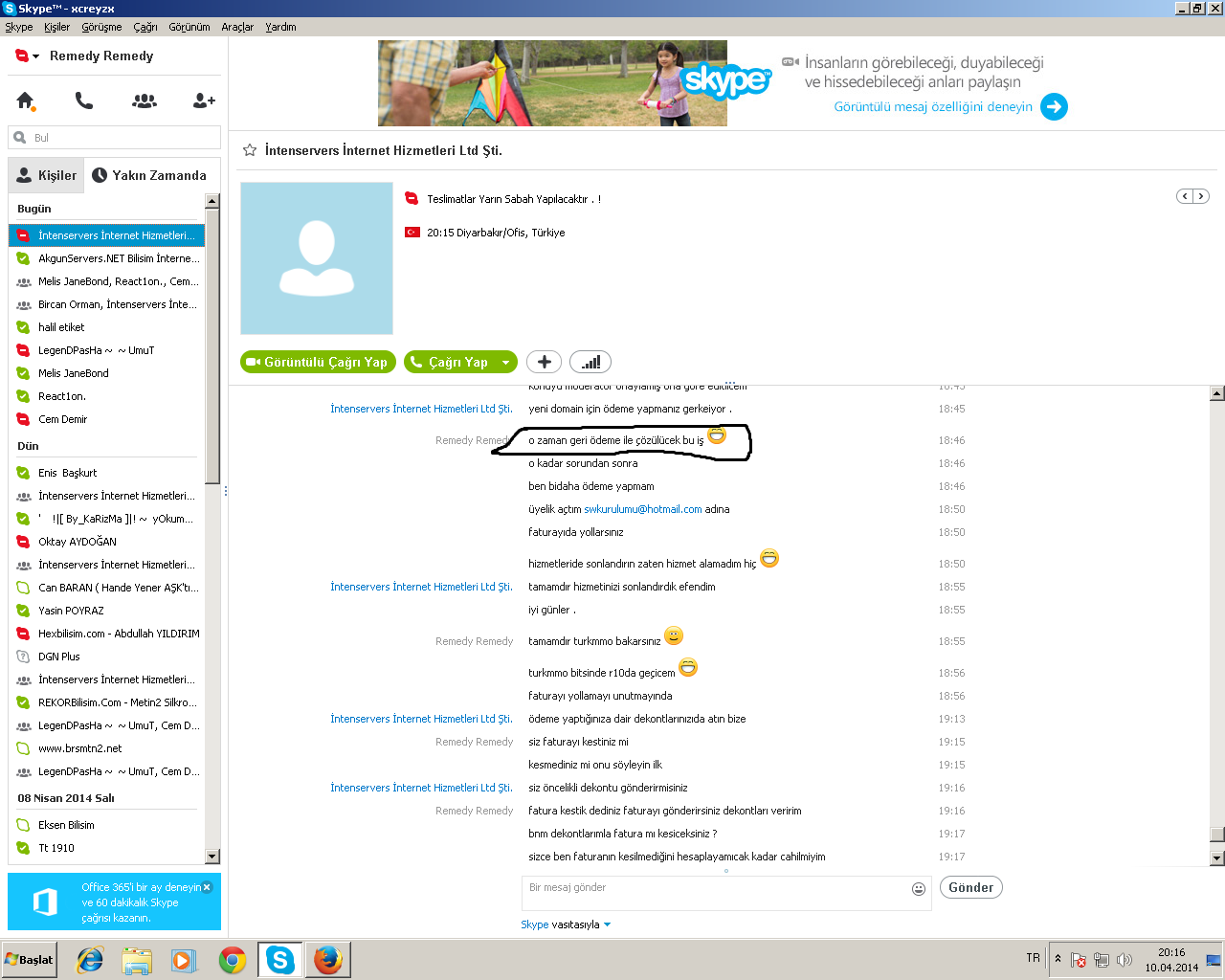Open the Başlat start menu
Viewport: 1225px width, 980px height.
coord(29,960)
